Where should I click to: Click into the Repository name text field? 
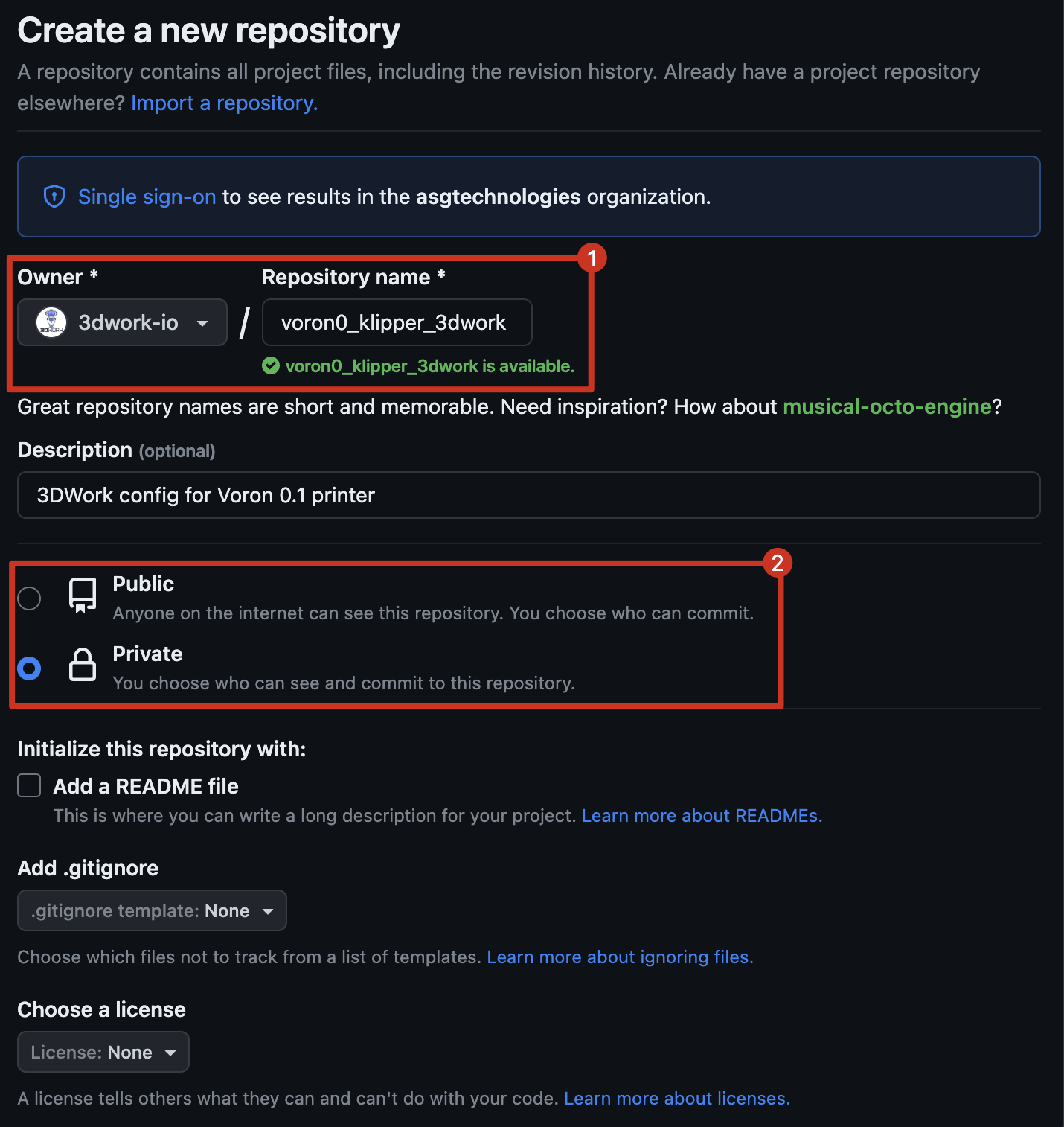coord(397,322)
